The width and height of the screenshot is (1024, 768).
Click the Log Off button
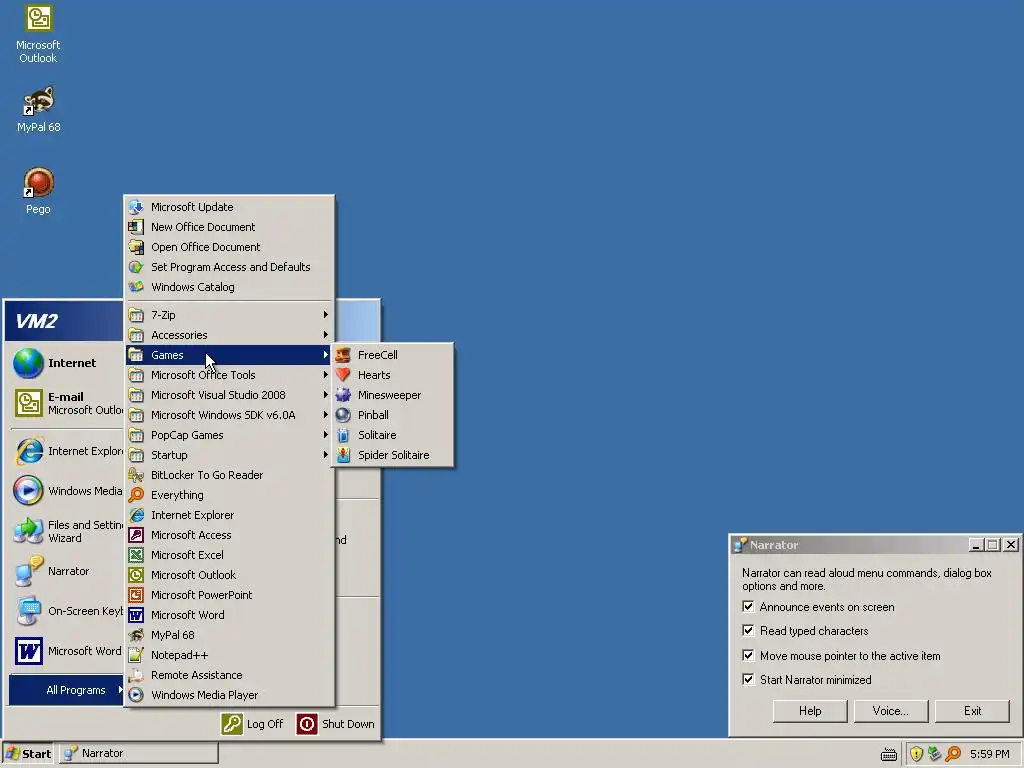tap(253, 724)
